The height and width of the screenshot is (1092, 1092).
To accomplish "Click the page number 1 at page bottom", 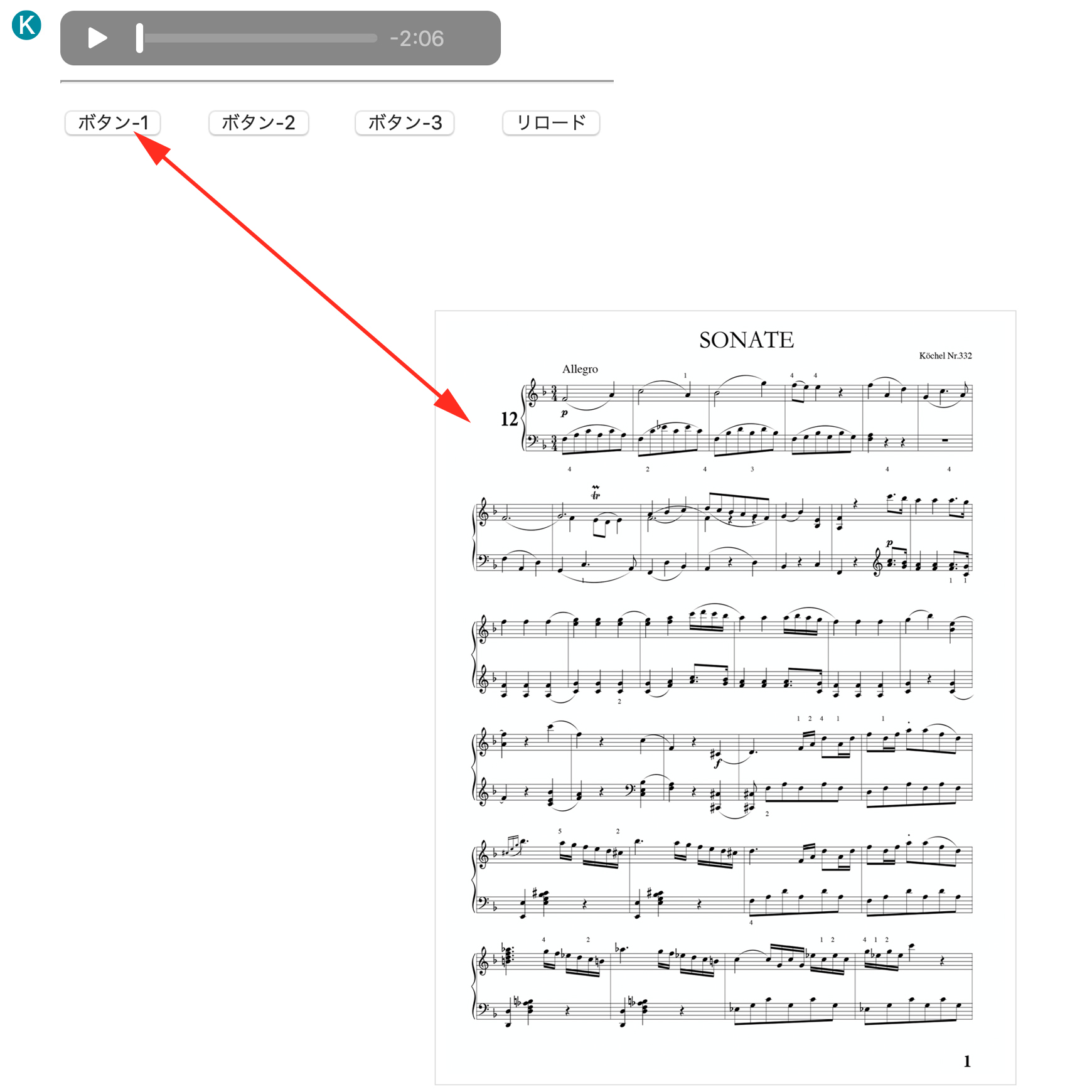I will tap(967, 1061).
